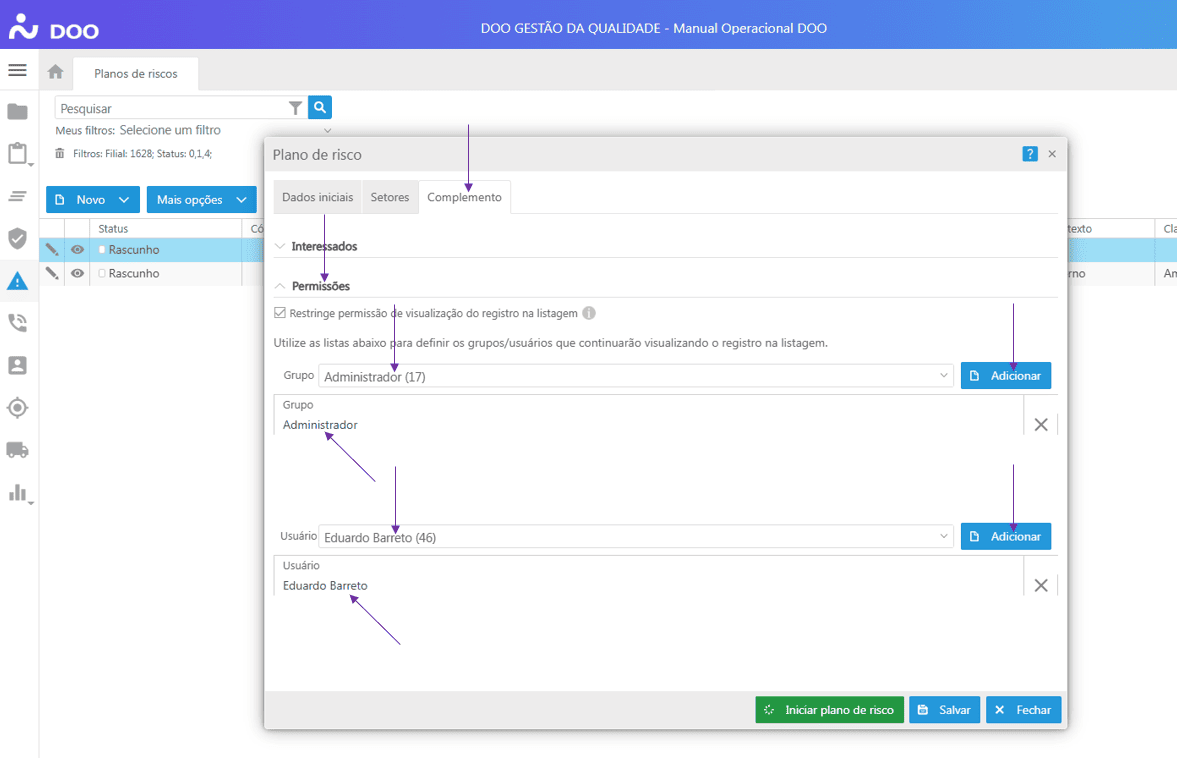Image resolution: width=1177 pixels, height=760 pixels.
Task: Remove Administrador group with X icon
Action: point(1040,424)
